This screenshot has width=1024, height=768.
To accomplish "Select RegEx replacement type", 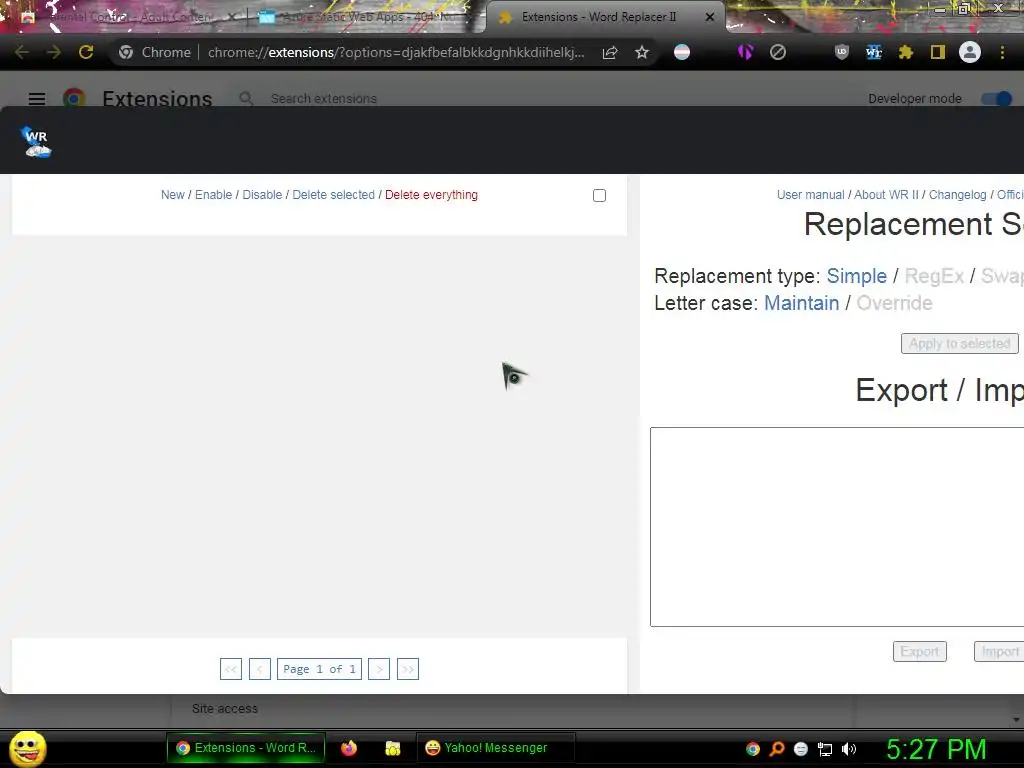I will 934,276.
